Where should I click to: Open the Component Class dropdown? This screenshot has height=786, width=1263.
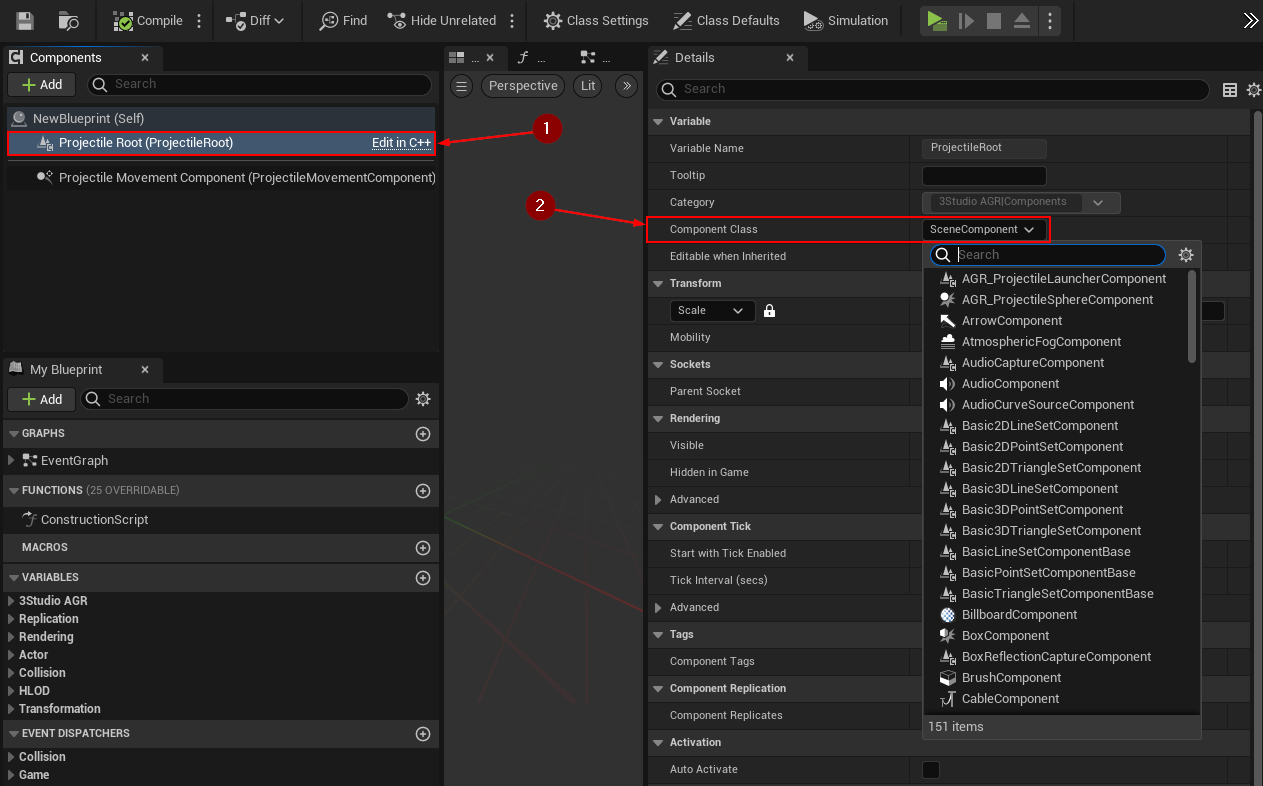[x=984, y=230]
